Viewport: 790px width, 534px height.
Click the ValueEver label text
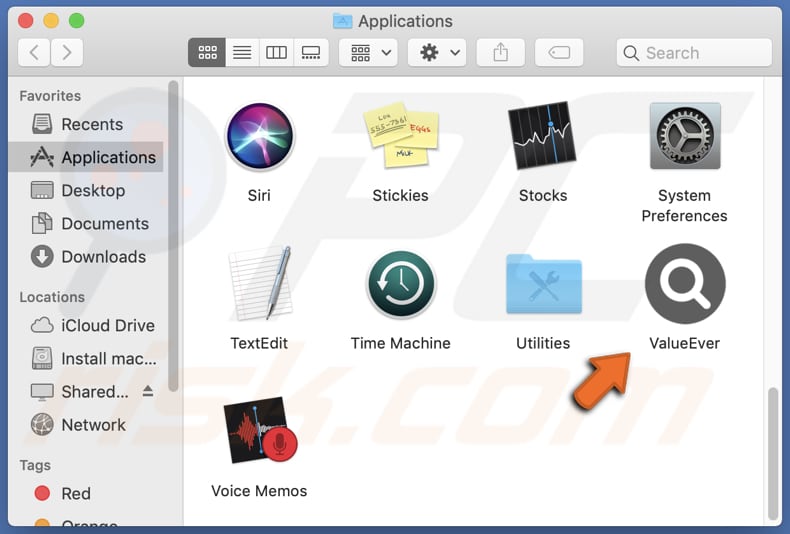click(x=684, y=343)
